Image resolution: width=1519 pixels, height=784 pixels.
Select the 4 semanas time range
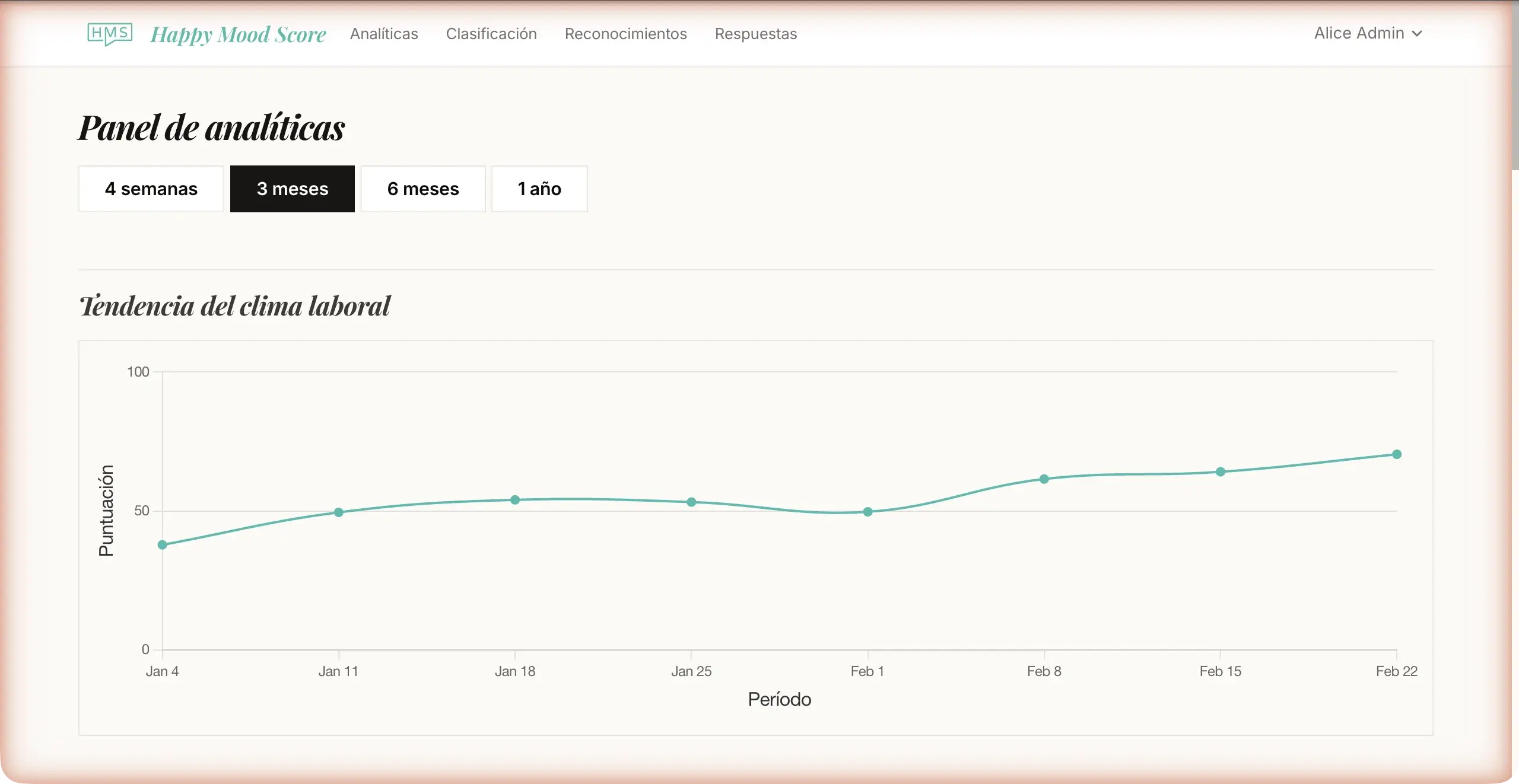[x=151, y=189]
